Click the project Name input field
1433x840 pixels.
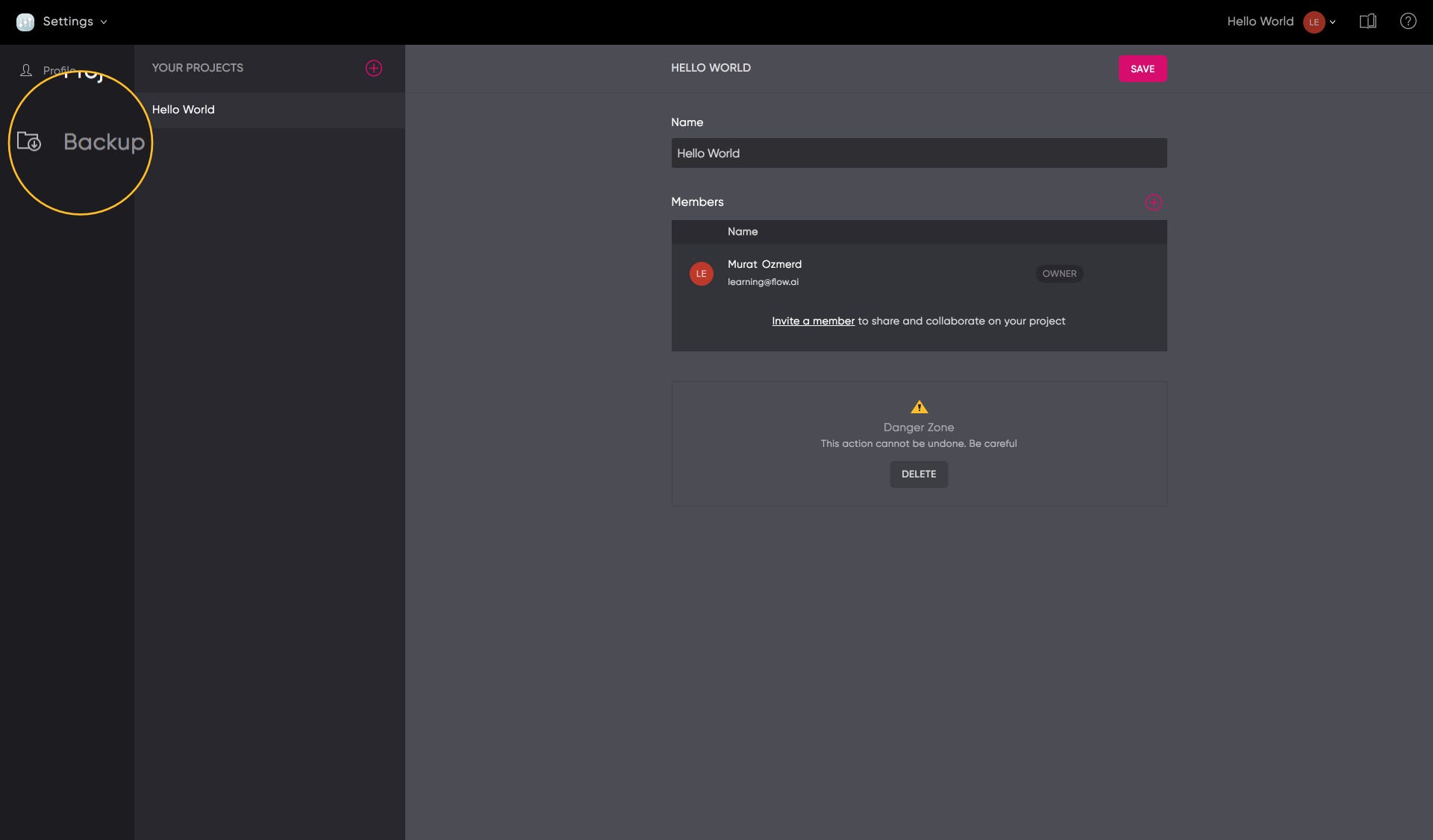[918, 153]
